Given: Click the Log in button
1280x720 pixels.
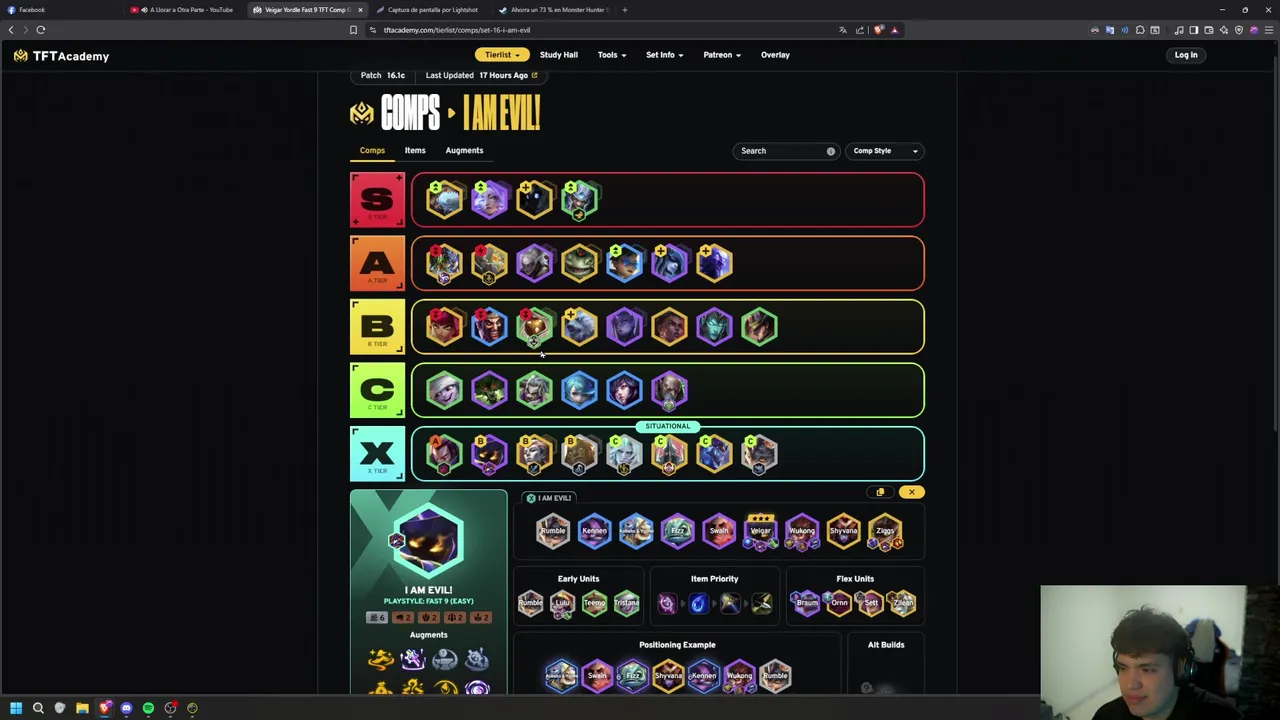Looking at the screenshot, I should [1186, 55].
